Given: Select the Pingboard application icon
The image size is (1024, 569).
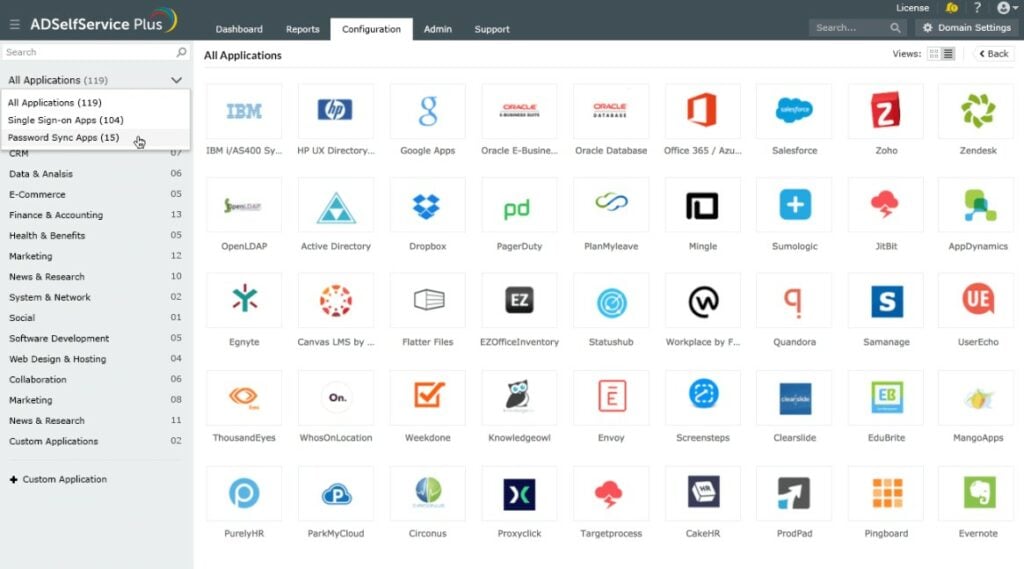Looking at the screenshot, I should (x=886, y=493).
